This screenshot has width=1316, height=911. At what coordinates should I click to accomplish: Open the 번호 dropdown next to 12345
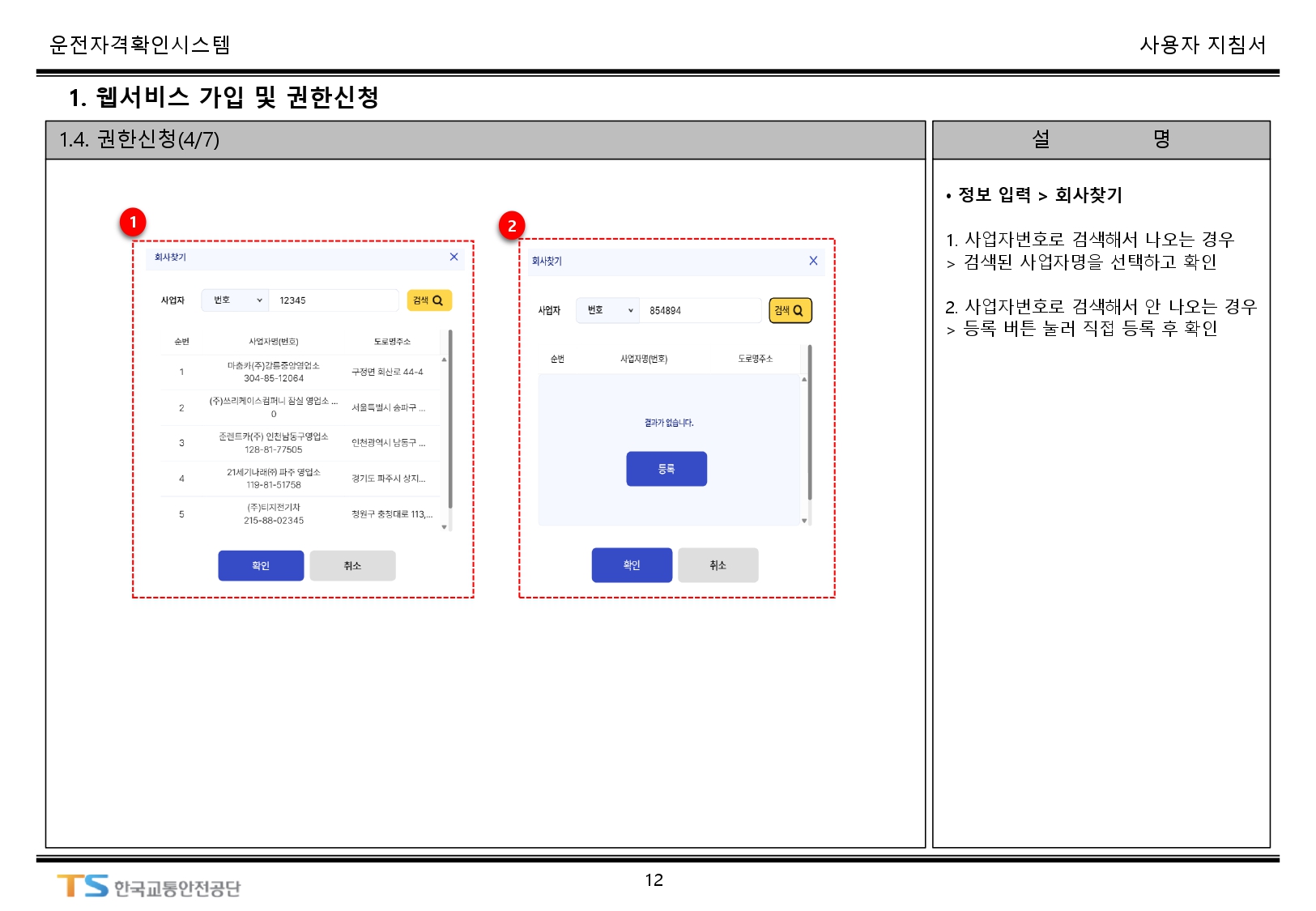coord(235,300)
